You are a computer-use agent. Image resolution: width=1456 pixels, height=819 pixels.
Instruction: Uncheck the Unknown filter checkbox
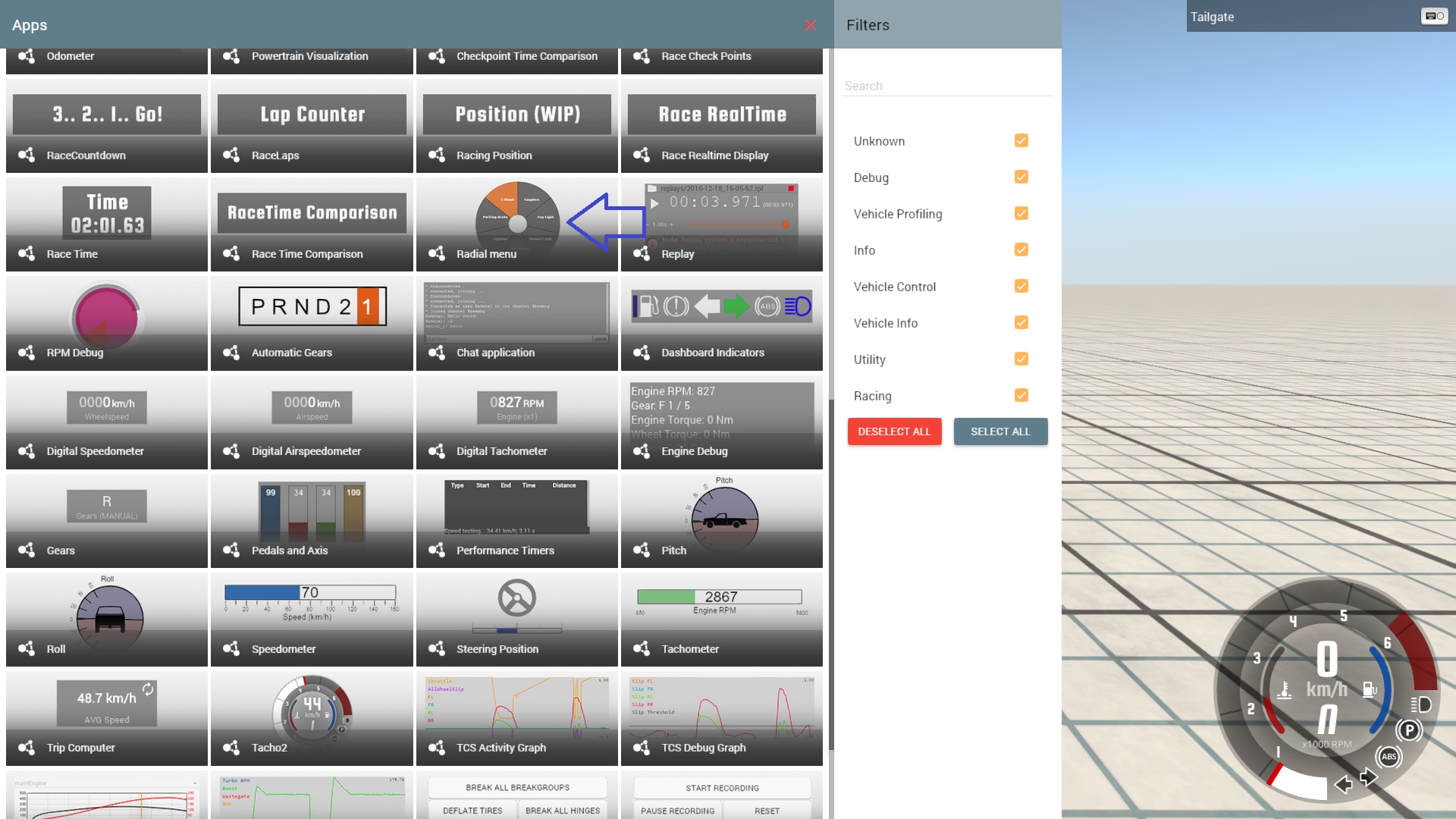[x=1021, y=140]
